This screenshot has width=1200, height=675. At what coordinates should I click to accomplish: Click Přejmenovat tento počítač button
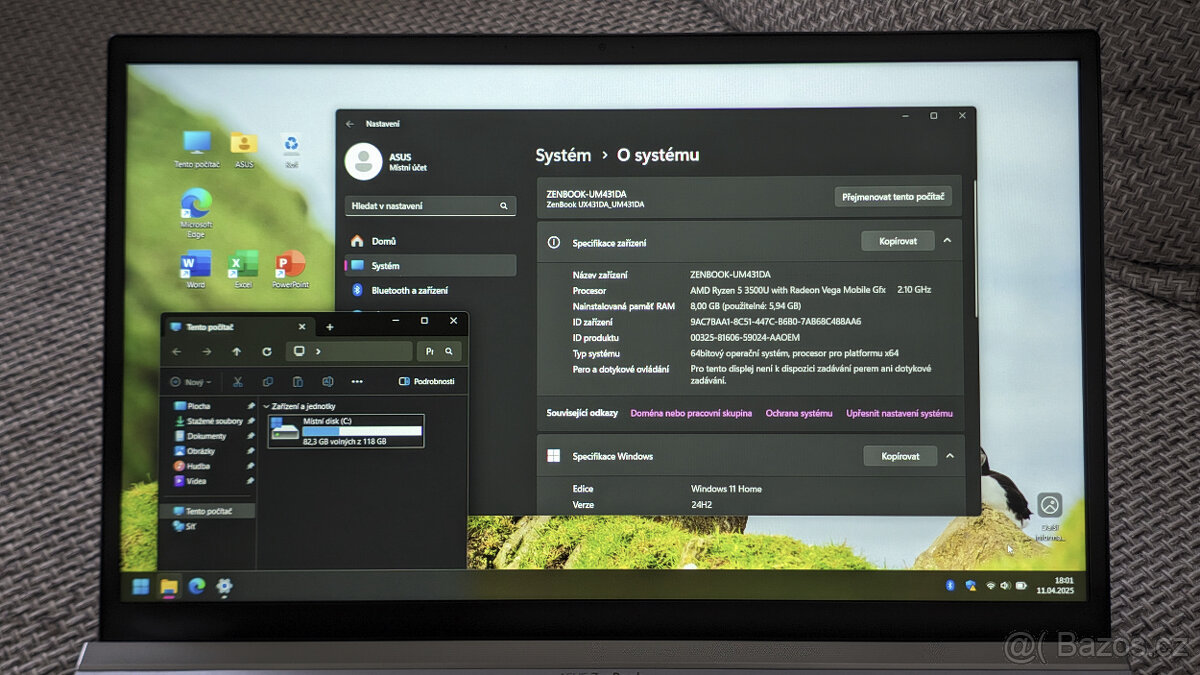pyautogui.click(x=892, y=197)
